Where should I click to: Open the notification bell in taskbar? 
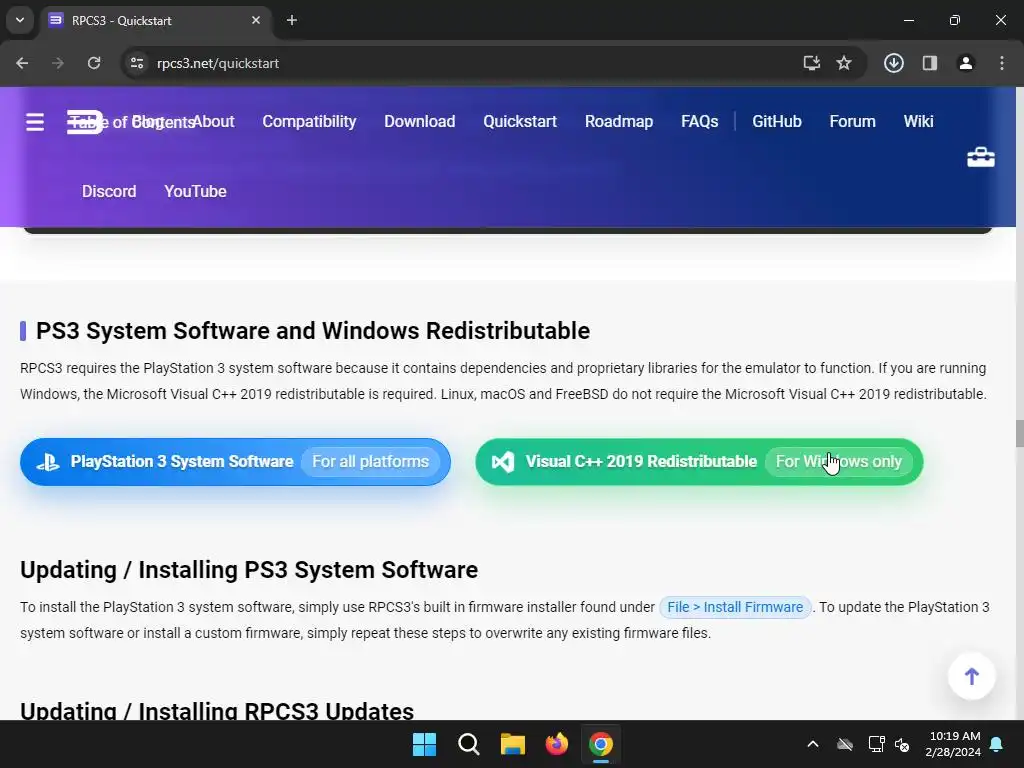(x=997, y=744)
